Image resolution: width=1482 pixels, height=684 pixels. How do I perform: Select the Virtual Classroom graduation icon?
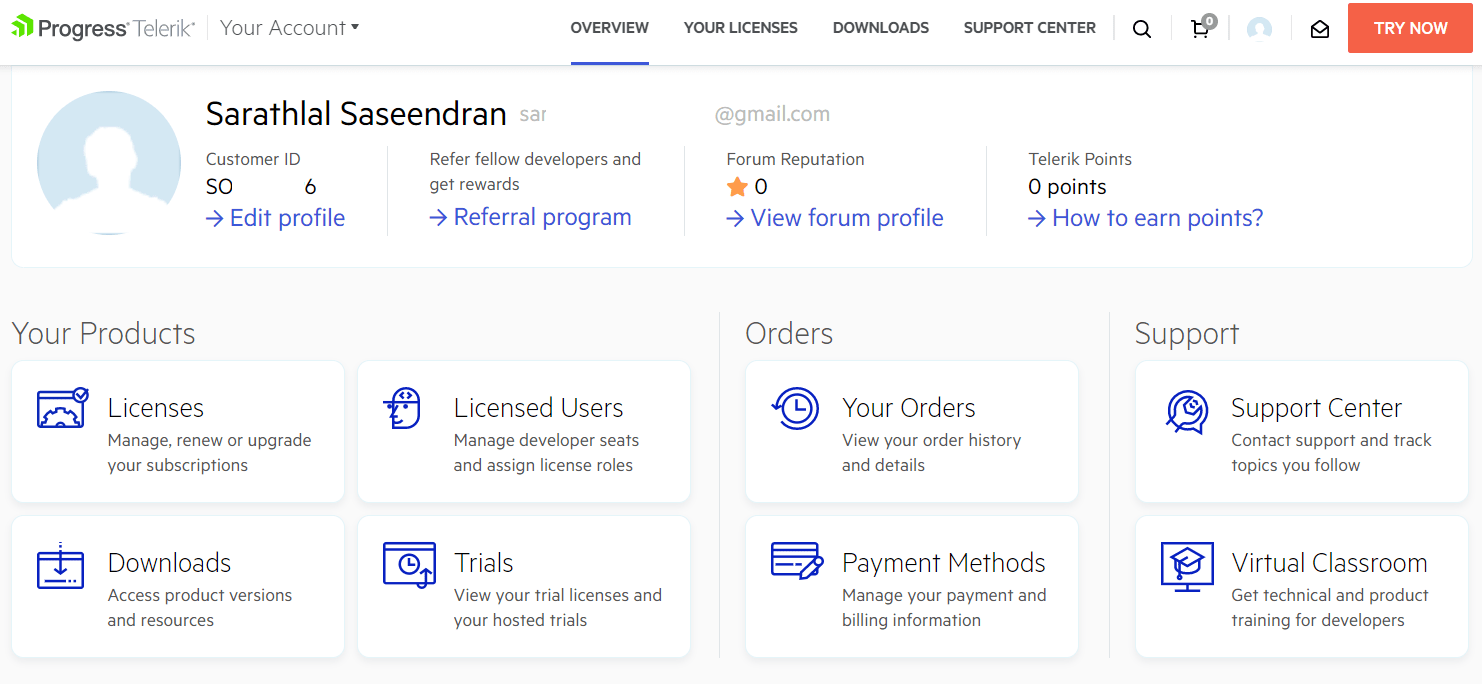[x=1187, y=563]
